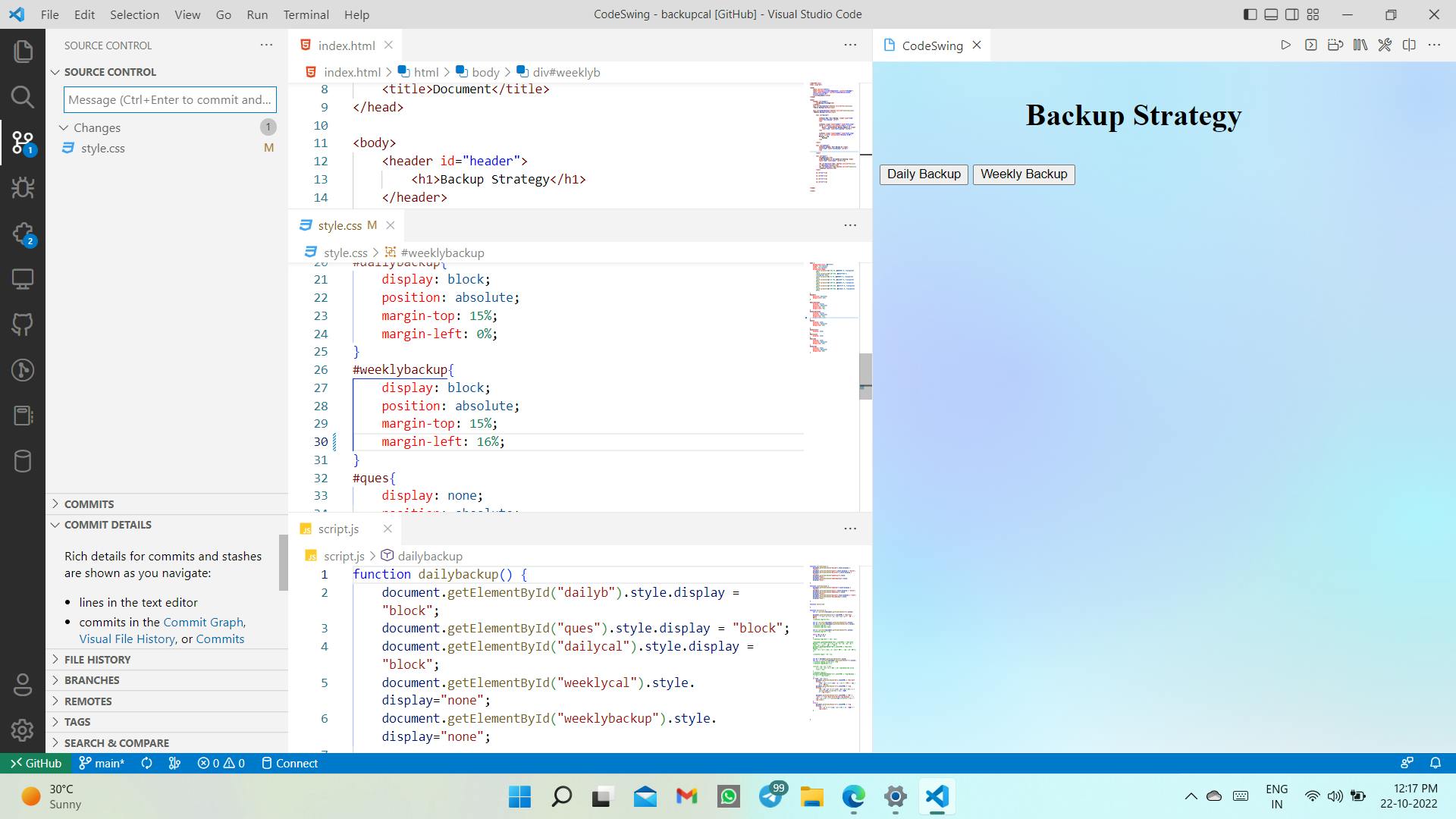Open the Terminal menu
The width and height of the screenshot is (1456, 819).
click(x=306, y=14)
